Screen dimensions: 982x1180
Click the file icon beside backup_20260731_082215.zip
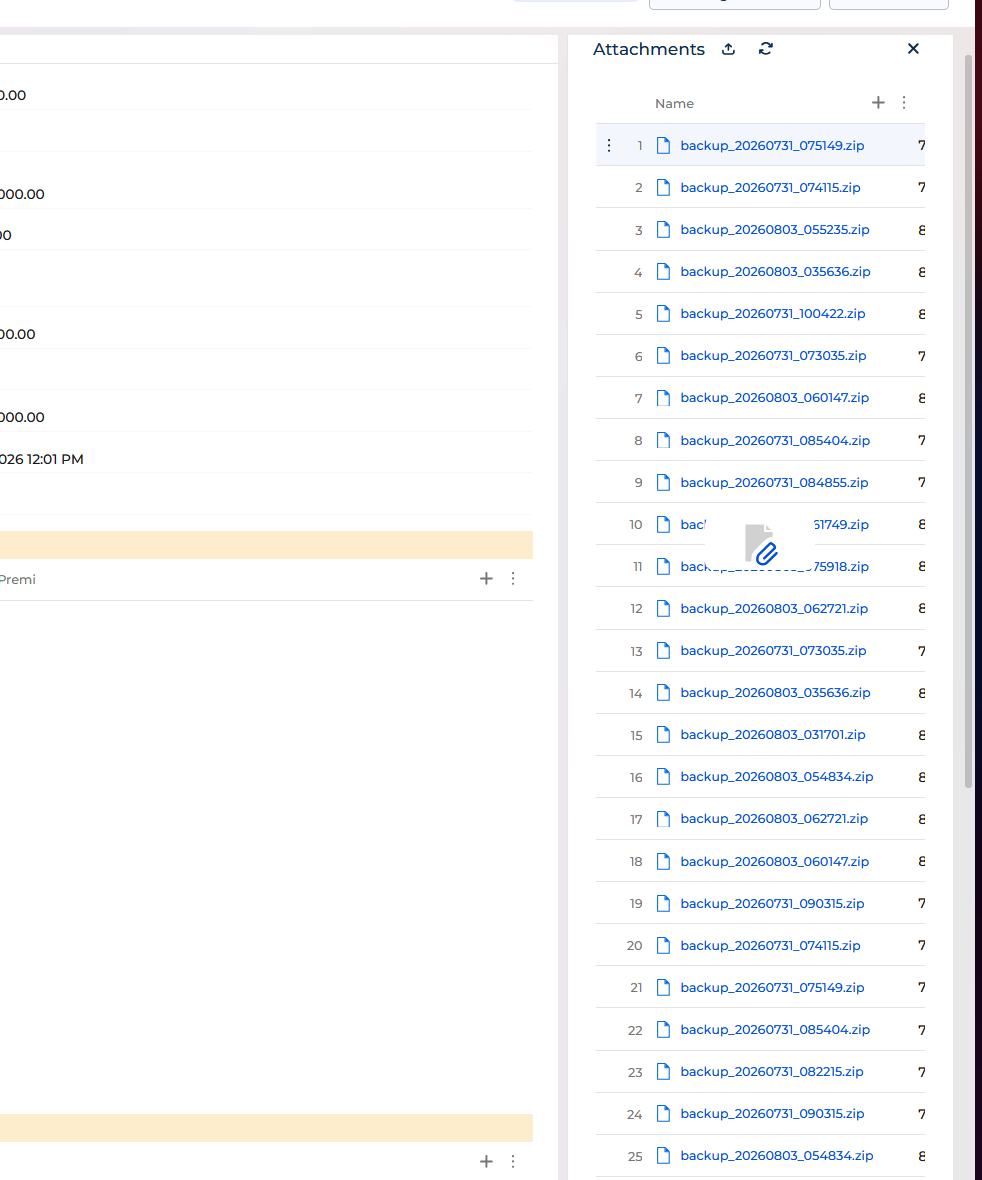(663, 1072)
